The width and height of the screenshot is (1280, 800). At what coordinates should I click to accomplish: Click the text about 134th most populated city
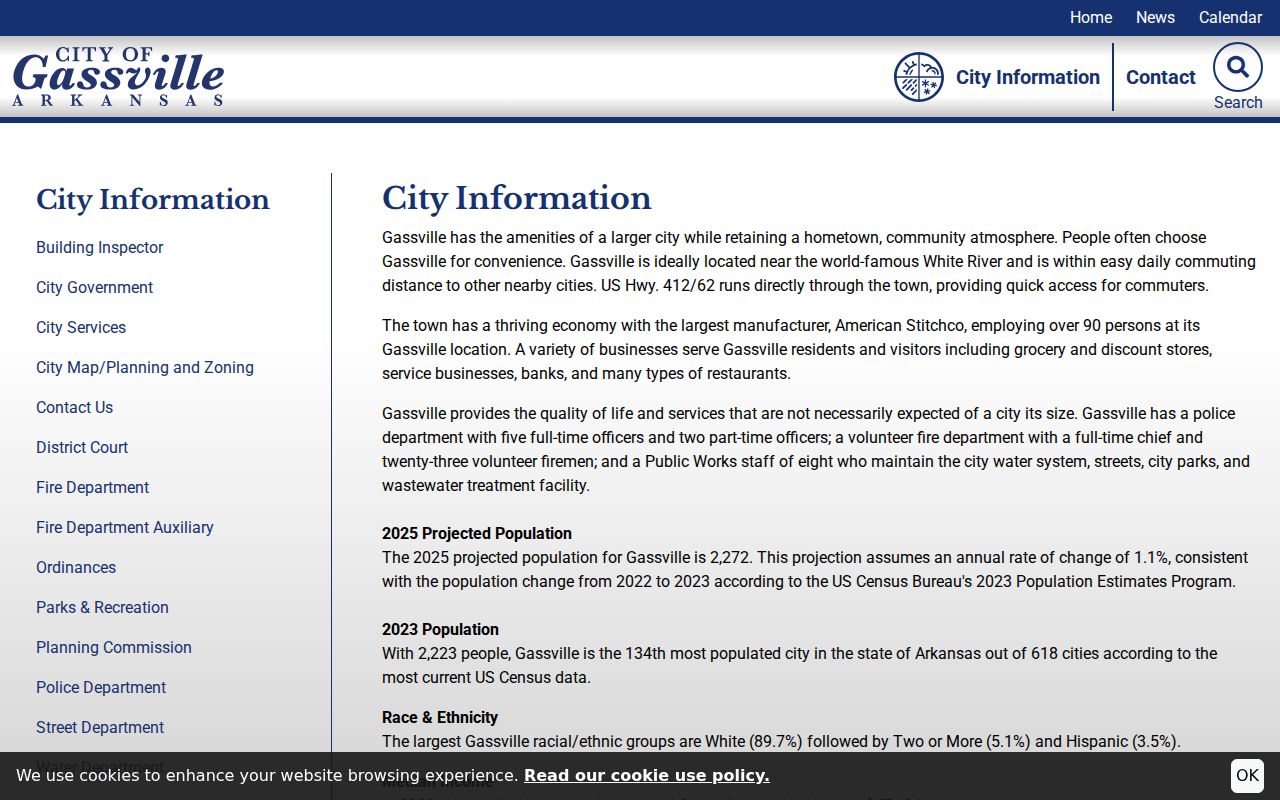point(800,665)
